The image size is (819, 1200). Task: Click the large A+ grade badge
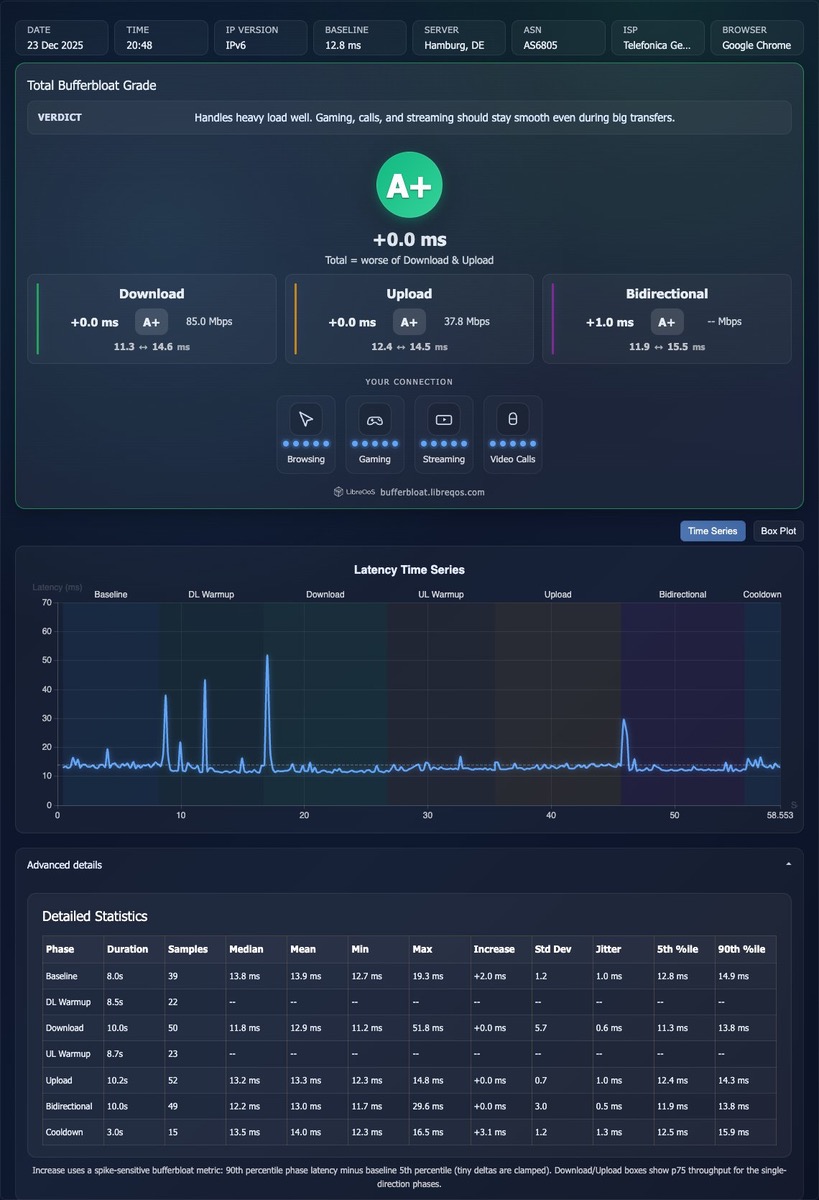click(409, 185)
